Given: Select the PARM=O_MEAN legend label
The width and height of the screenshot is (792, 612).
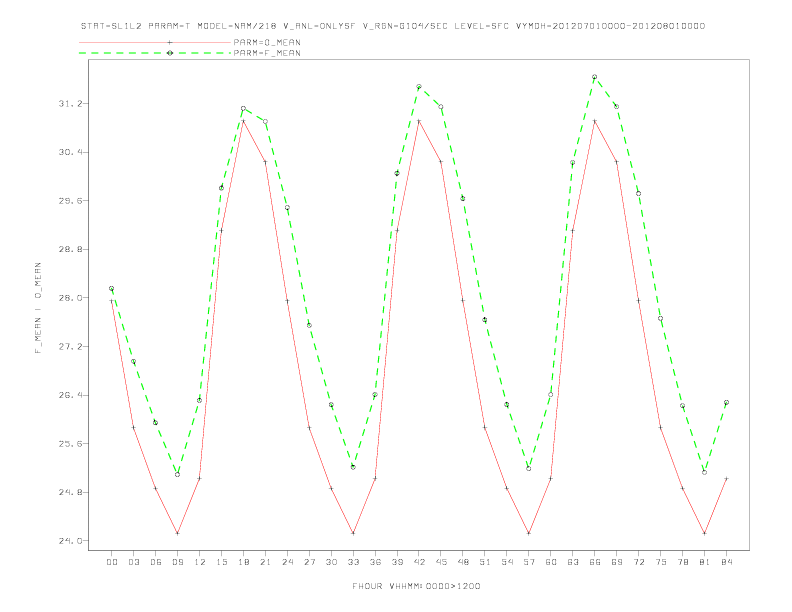Looking at the screenshot, I should point(267,42).
